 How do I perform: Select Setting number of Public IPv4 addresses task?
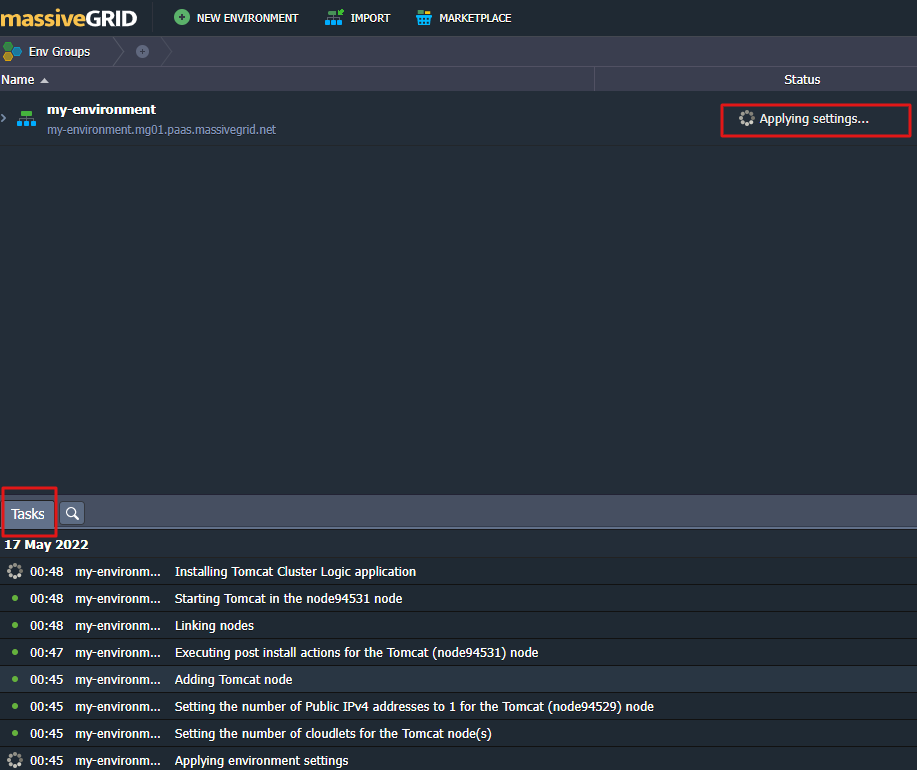click(x=414, y=706)
